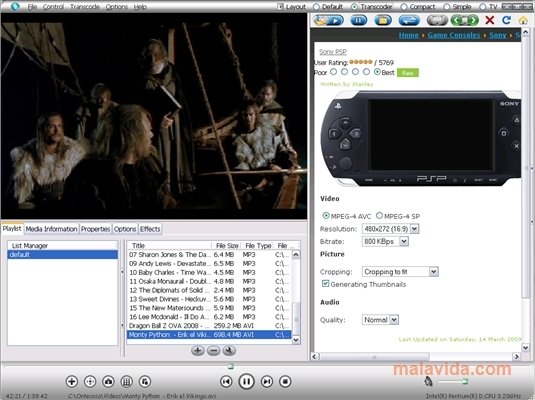Switch to the Options tab below the video

click(x=125, y=229)
